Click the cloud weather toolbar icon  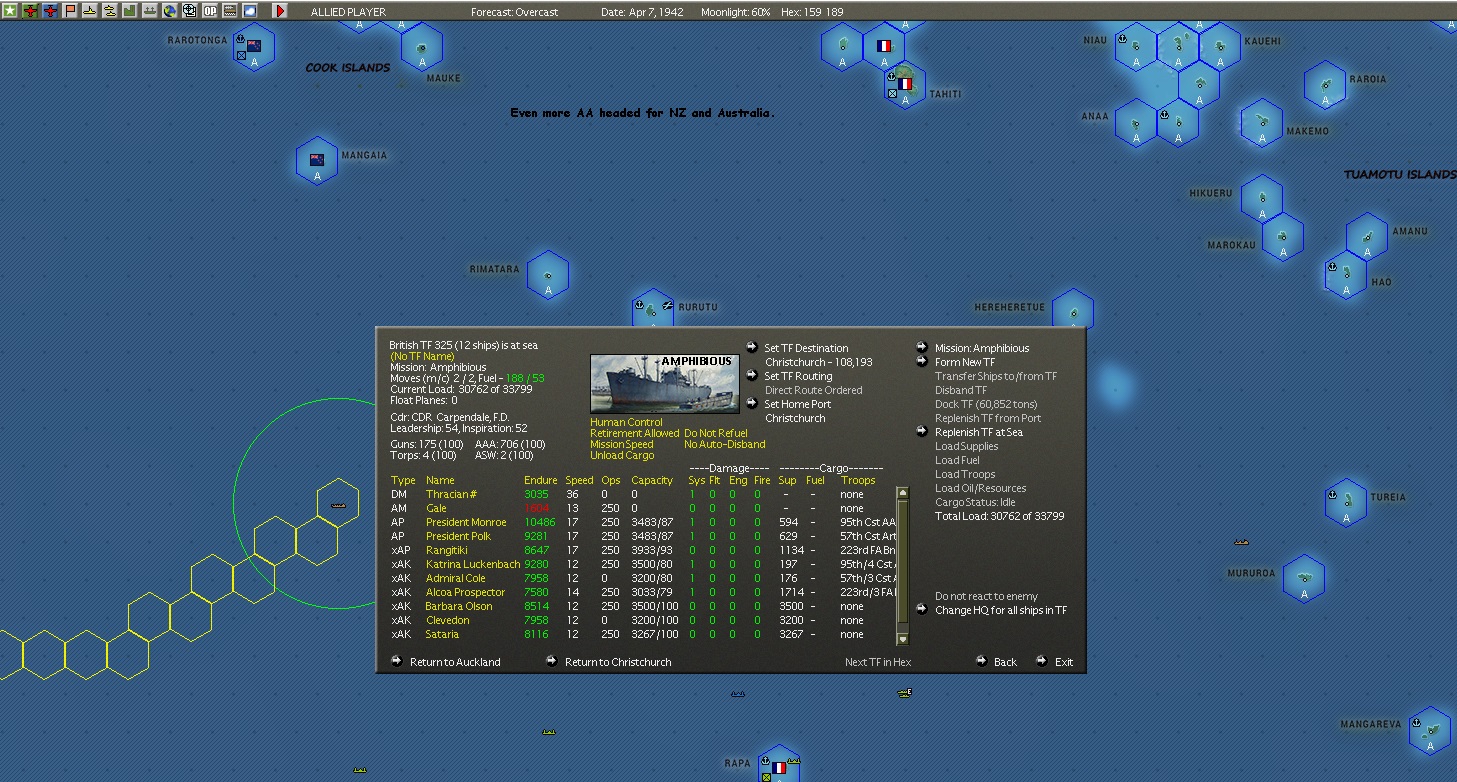[250, 10]
